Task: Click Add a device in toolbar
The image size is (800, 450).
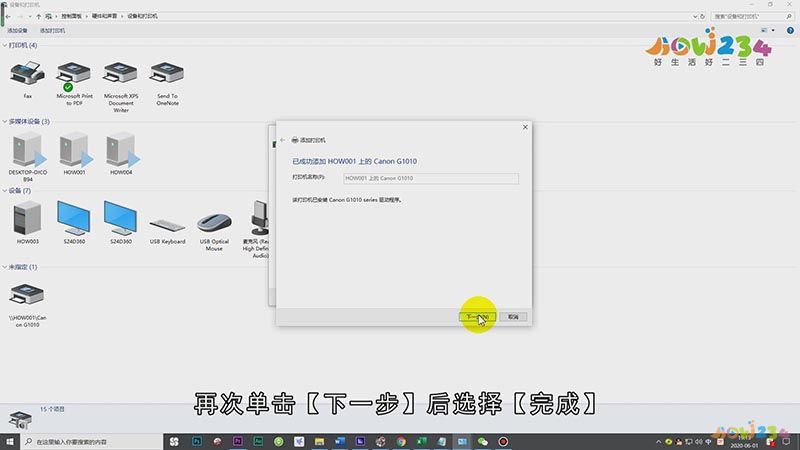Action: click(x=17, y=31)
